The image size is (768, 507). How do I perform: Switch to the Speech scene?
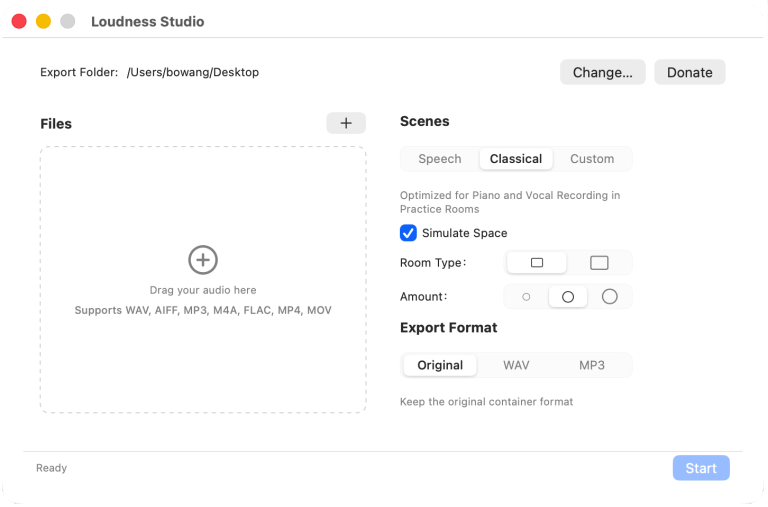pos(440,159)
